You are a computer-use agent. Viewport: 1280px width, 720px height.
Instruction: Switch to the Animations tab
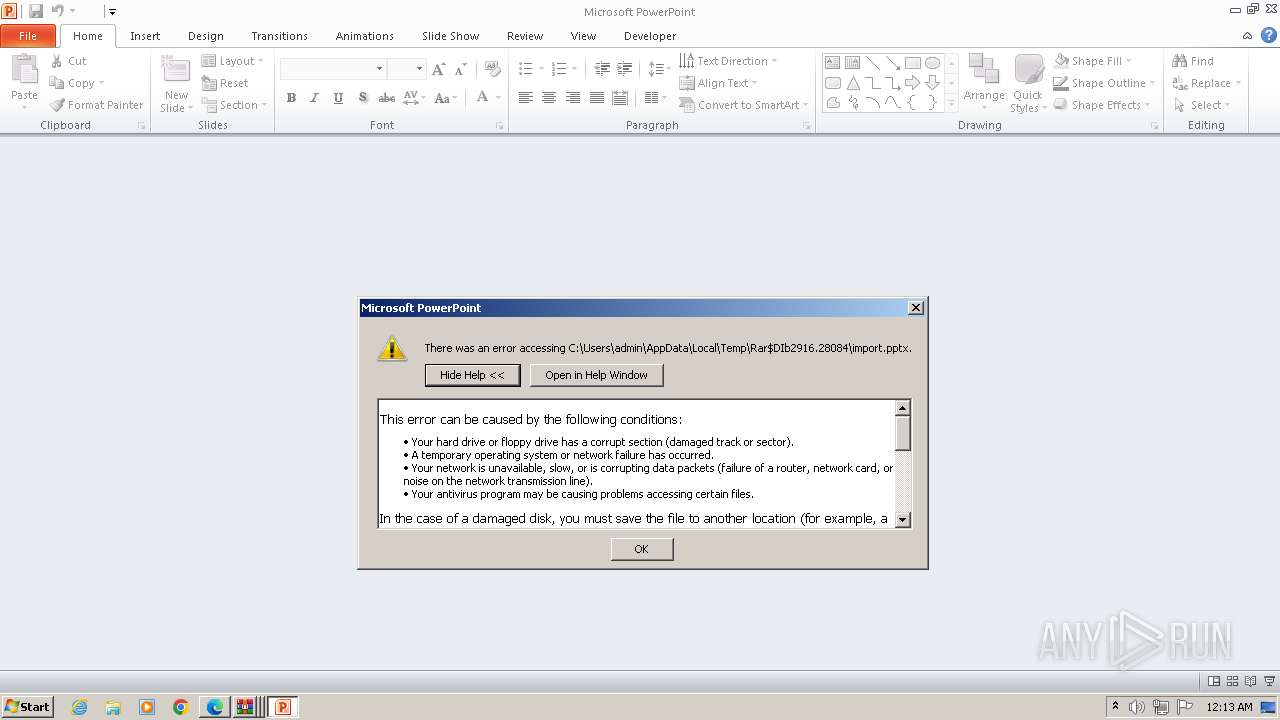tap(365, 36)
